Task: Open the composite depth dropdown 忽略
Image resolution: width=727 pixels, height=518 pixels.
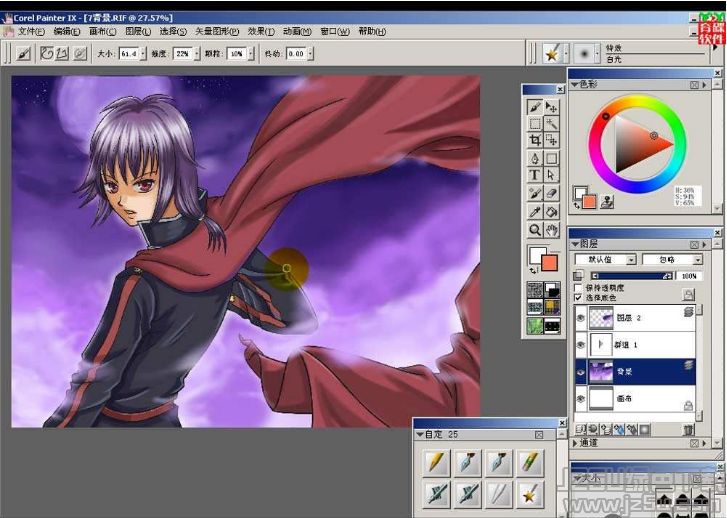Action: tap(672, 260)
